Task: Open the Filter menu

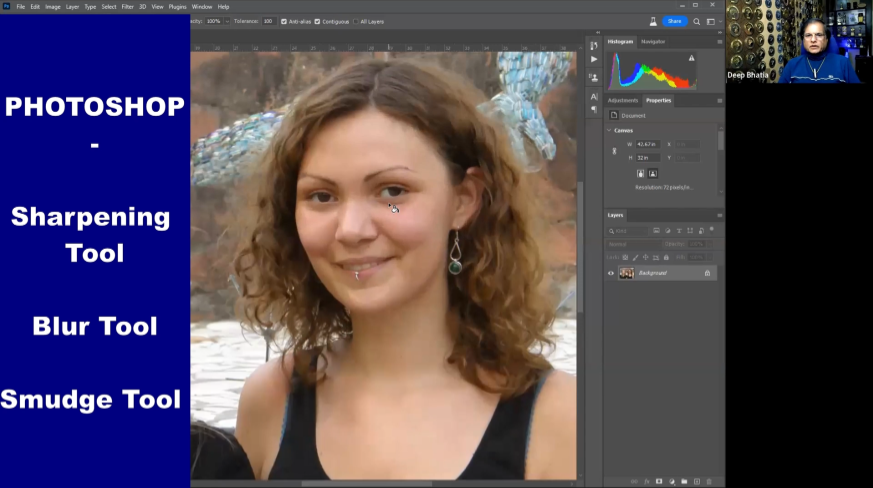Action: [127, 6]
